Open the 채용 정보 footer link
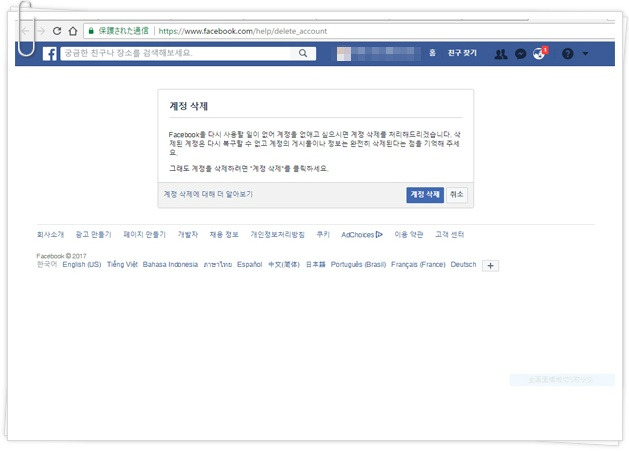Screen dimensions: 629x451 224,234
